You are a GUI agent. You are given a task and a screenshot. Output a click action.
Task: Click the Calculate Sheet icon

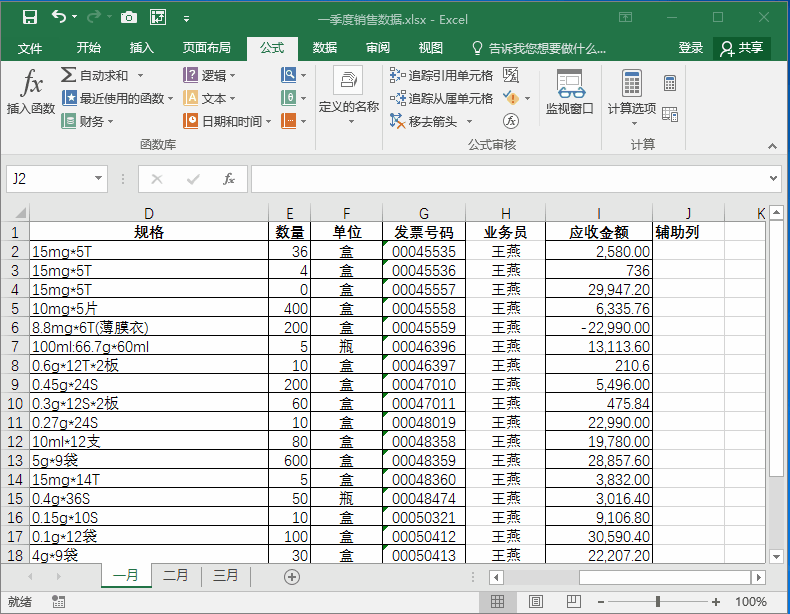pos(670,114)
